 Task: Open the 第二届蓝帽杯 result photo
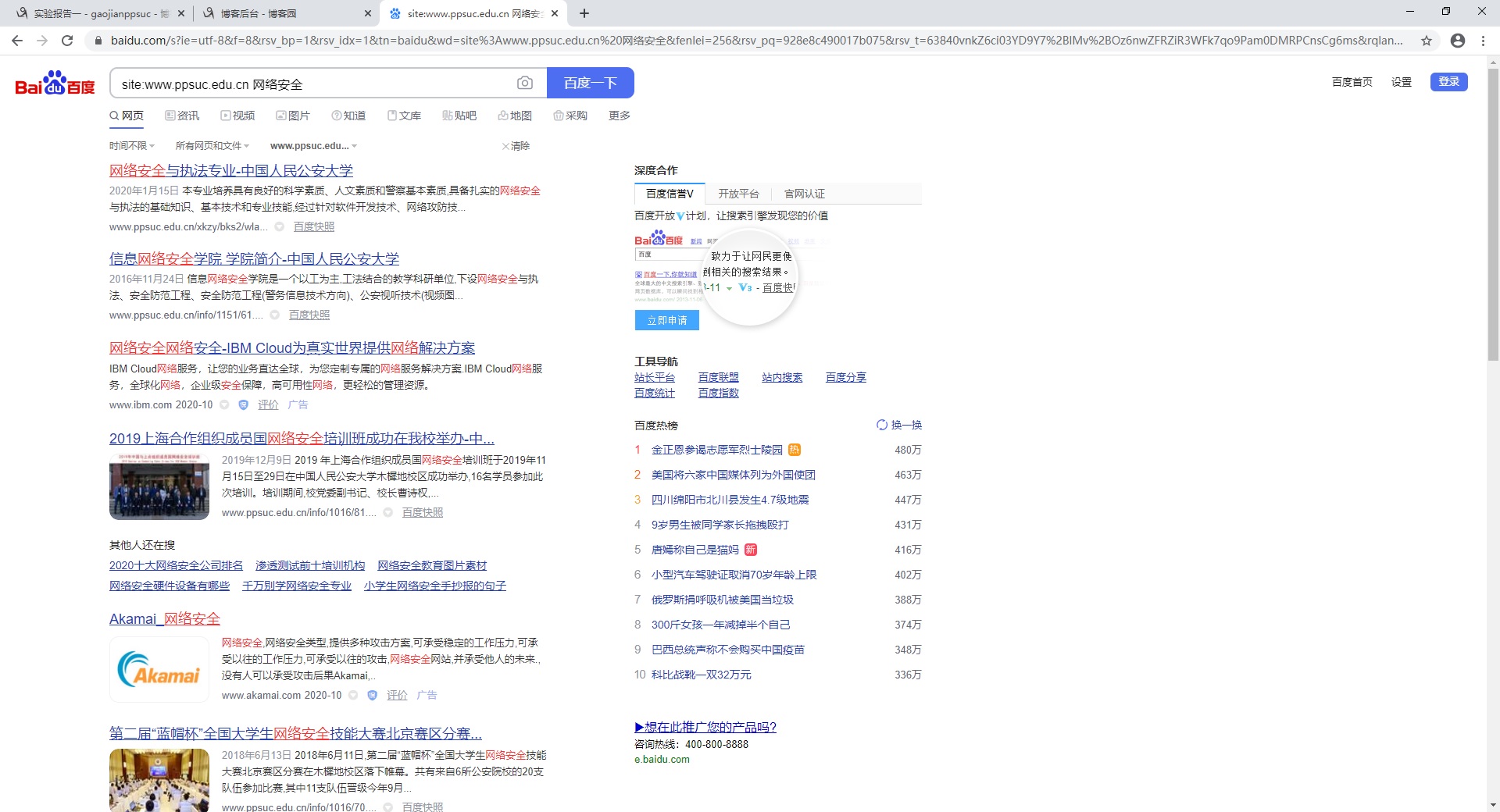coord(159,780)
